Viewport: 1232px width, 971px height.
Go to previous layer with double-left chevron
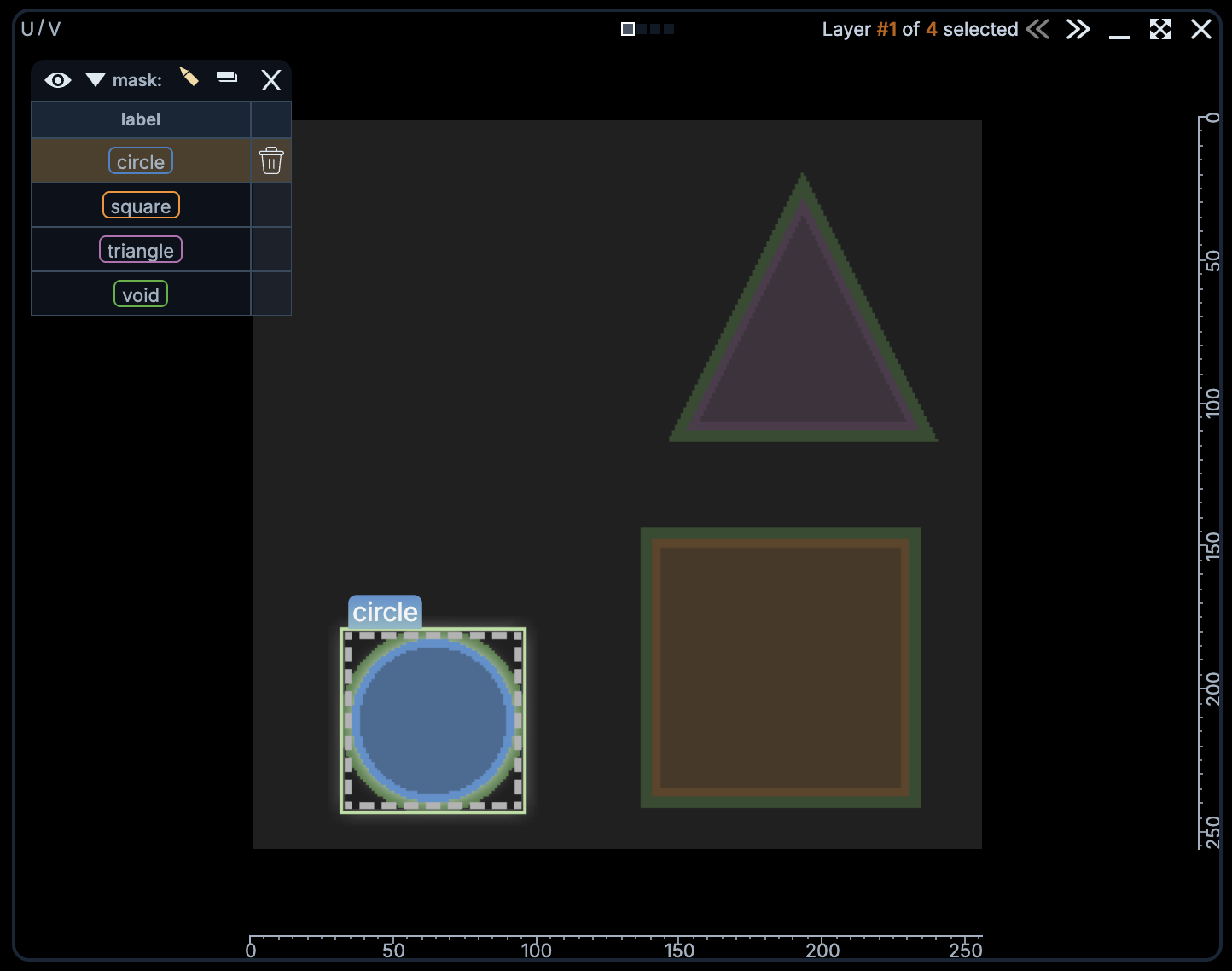pos(1037,29)
